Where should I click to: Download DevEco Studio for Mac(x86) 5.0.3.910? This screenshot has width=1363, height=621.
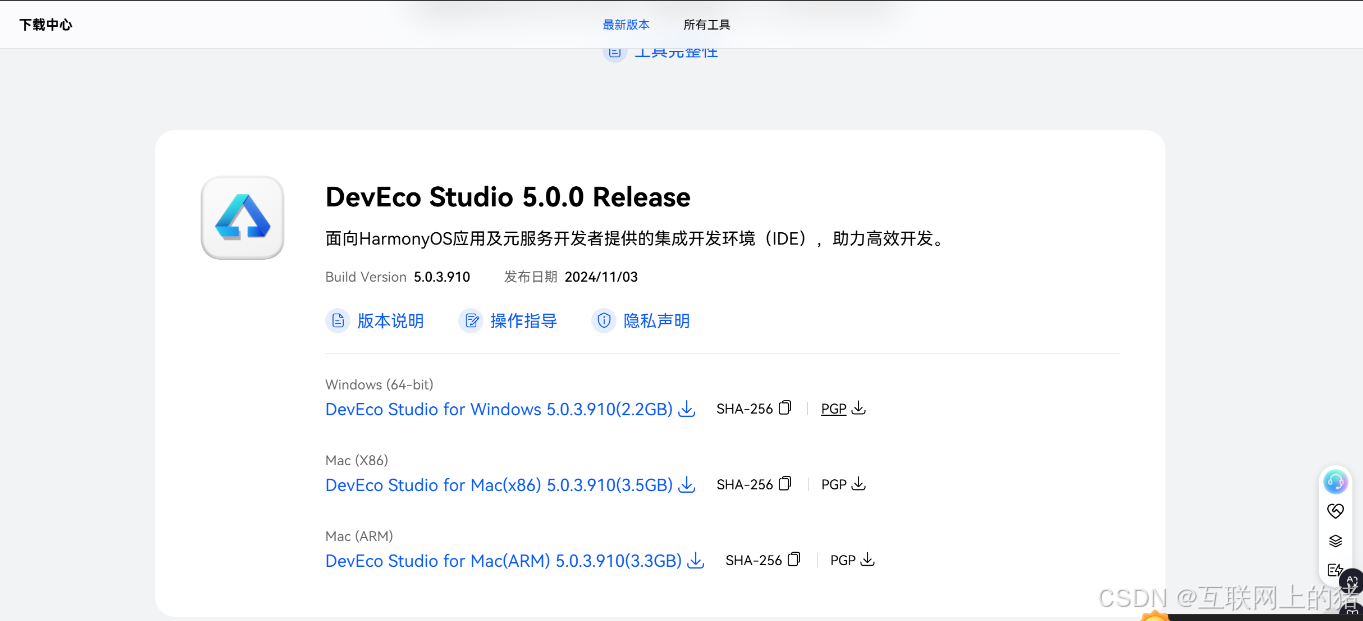pyautogui.click(x=499, y=485)
